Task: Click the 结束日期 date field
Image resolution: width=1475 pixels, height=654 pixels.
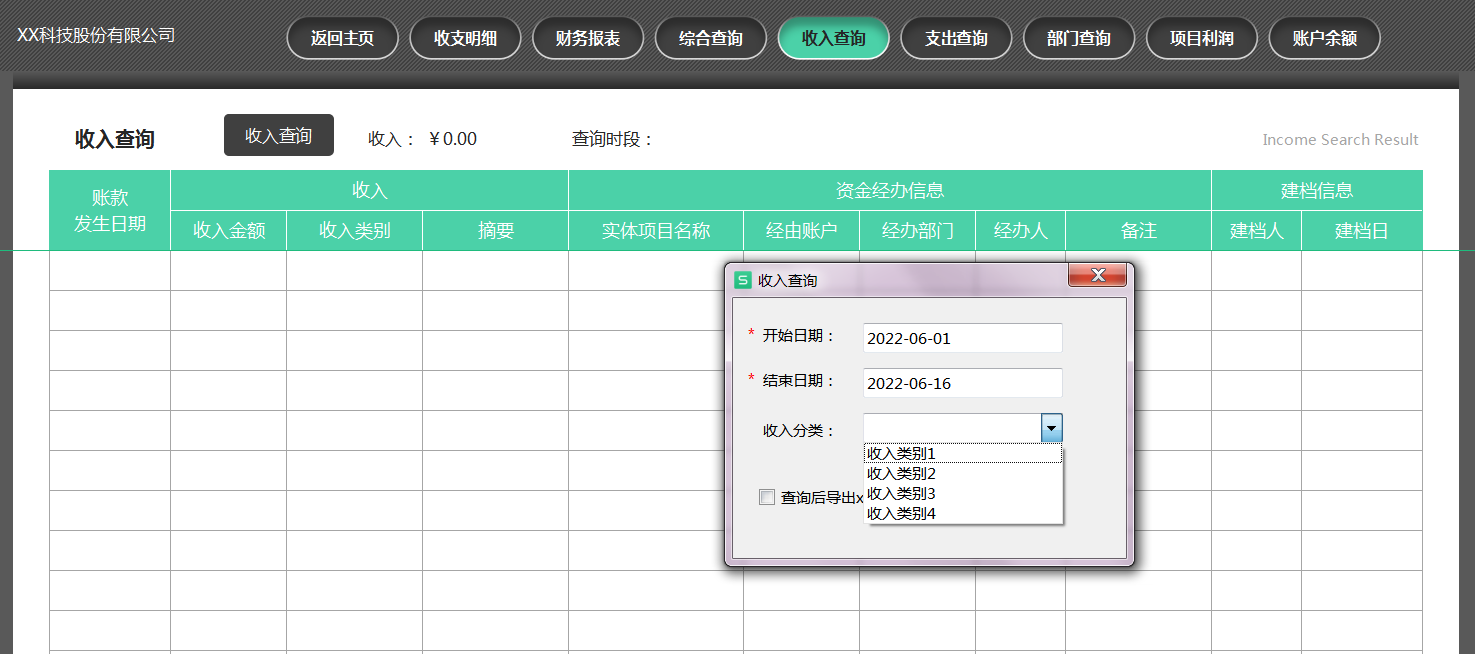Action: click(962, 383)
